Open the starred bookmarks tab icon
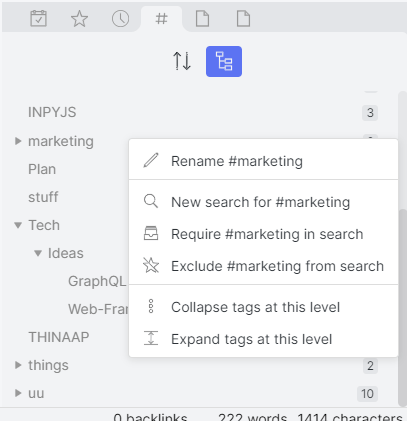This screenshot has width=407, height=421. [x=79, y=18]
